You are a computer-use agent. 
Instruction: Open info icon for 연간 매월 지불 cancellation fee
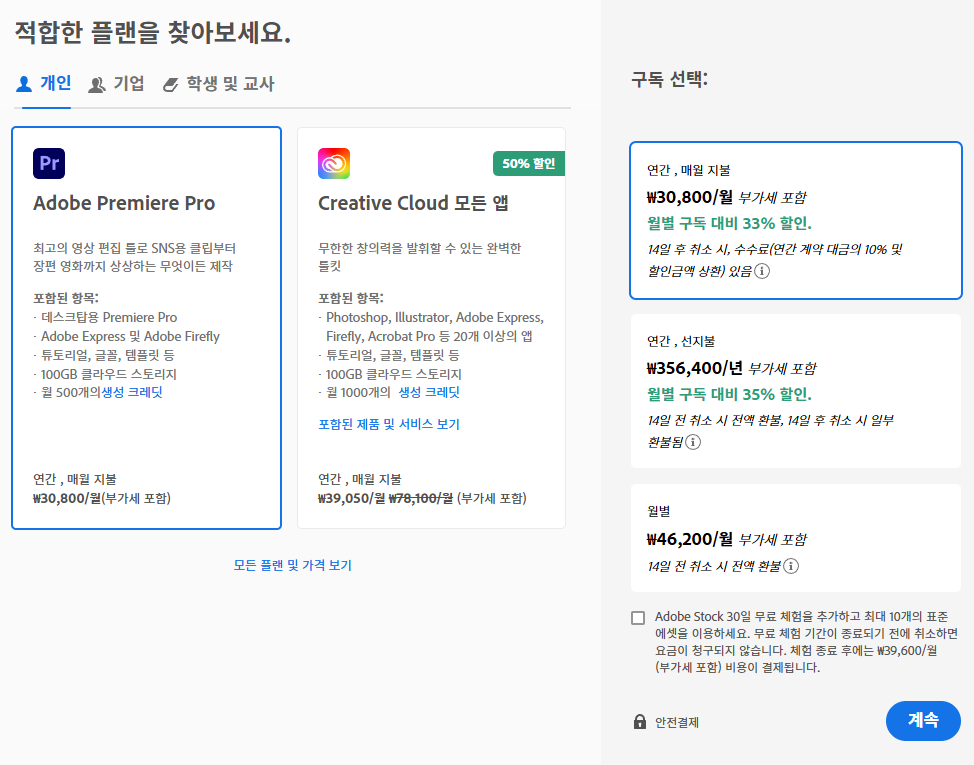(x=762, y=271)
